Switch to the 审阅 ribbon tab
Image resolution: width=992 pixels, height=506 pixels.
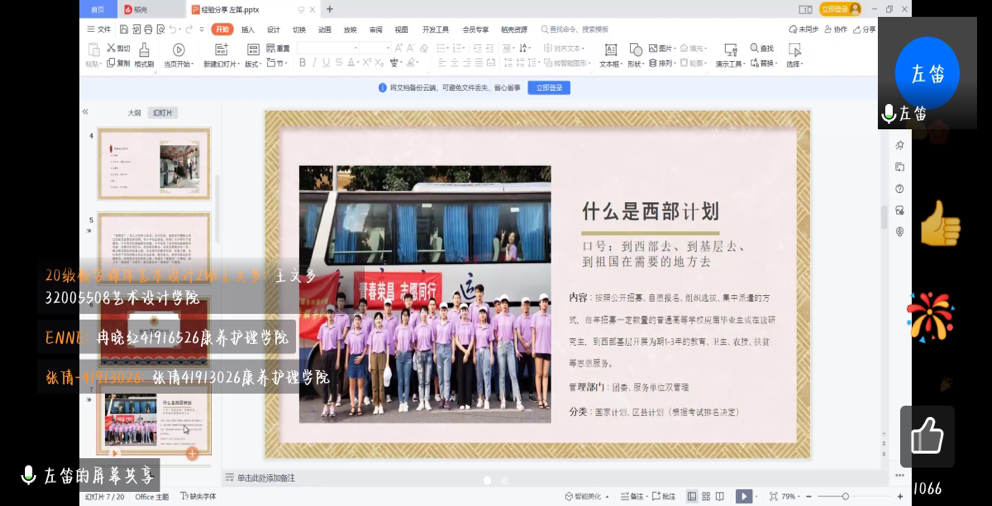coord(376,29)
